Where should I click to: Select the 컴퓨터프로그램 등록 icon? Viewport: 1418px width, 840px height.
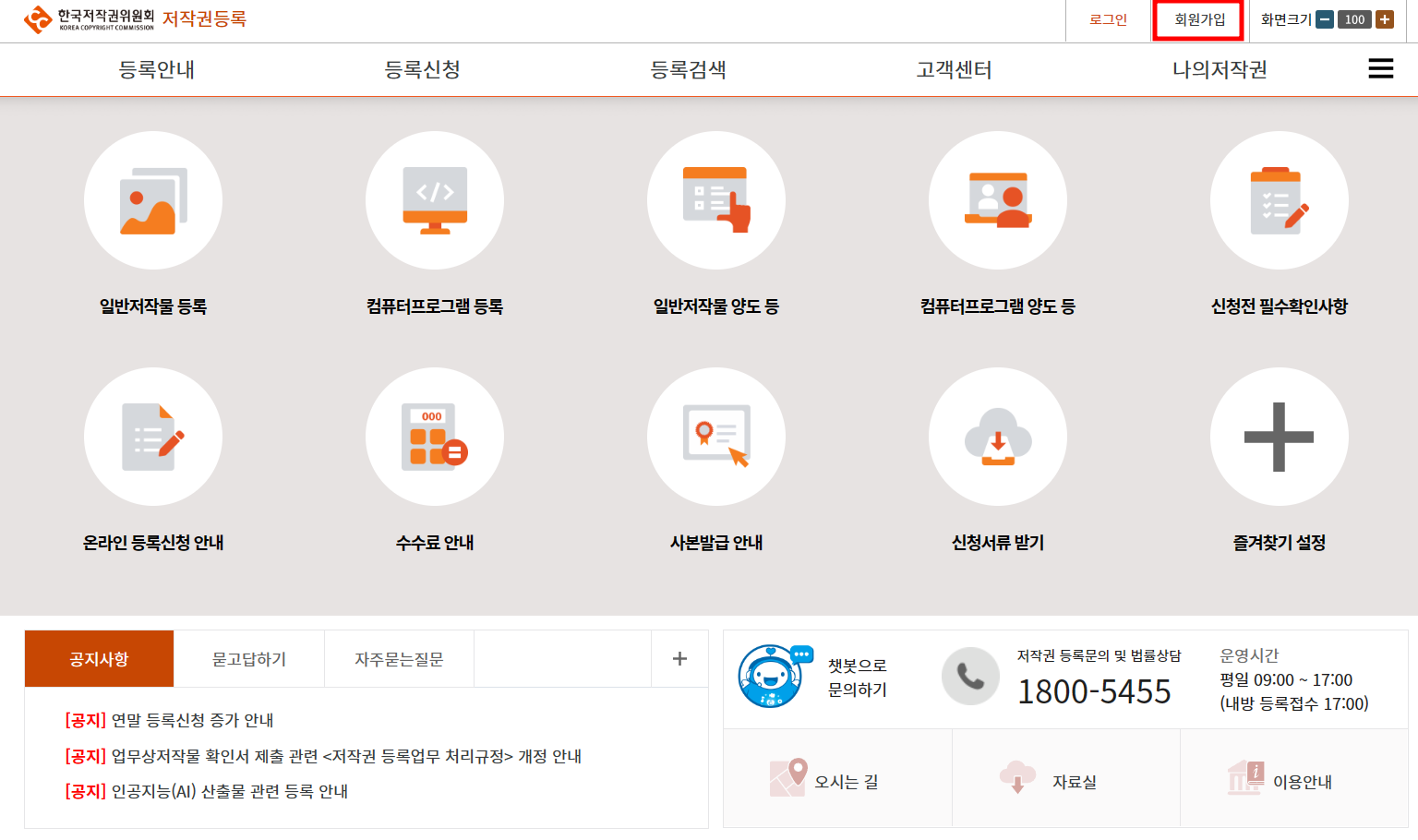tap(435, 199)
